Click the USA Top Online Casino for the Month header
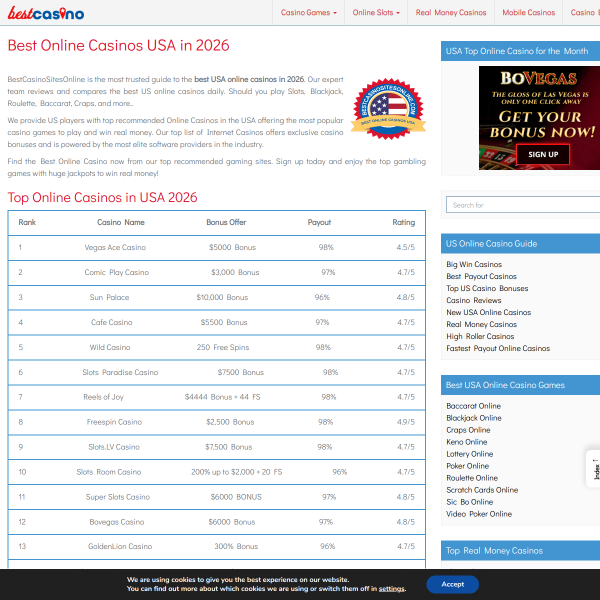The width and height of the screenshot is (600, 600). [520, 51]
